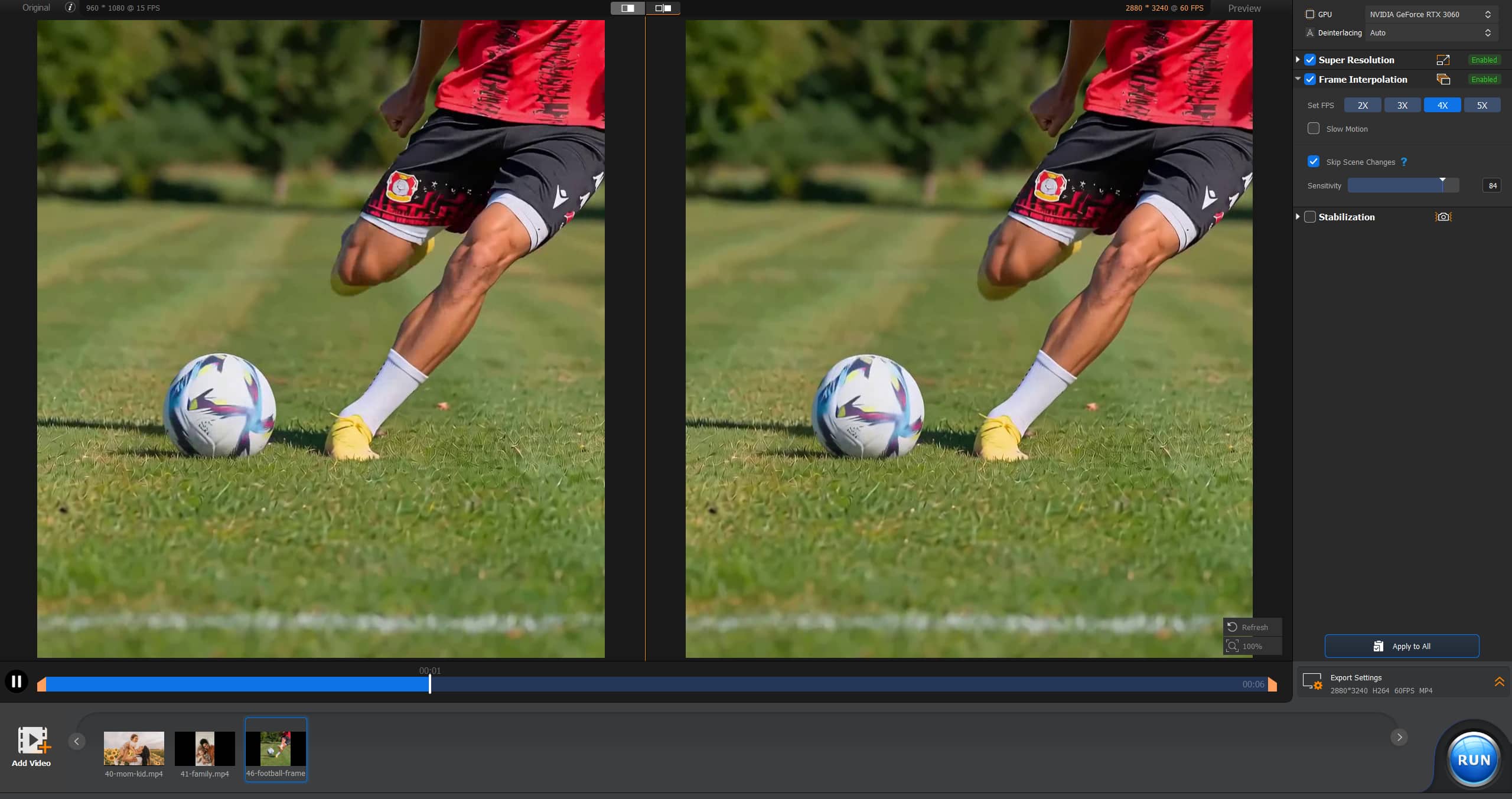Expand the Stabilization section

[1298, 217]
